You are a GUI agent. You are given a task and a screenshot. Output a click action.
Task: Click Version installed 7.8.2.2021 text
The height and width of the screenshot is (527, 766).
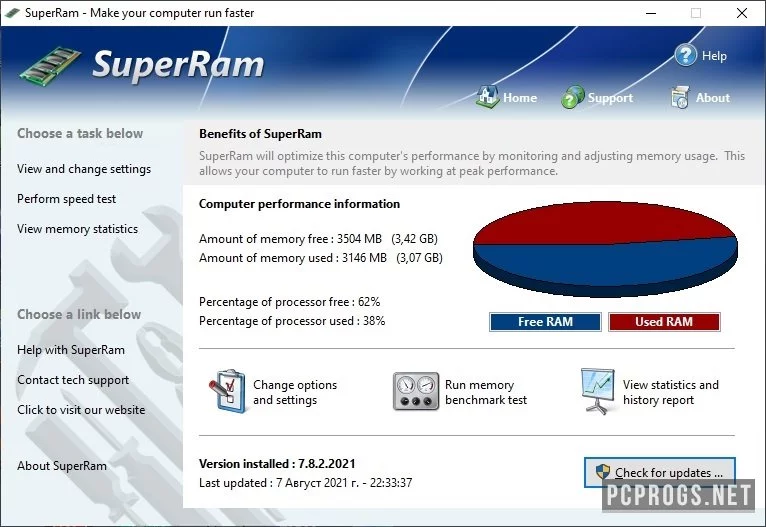pos(277,464)
